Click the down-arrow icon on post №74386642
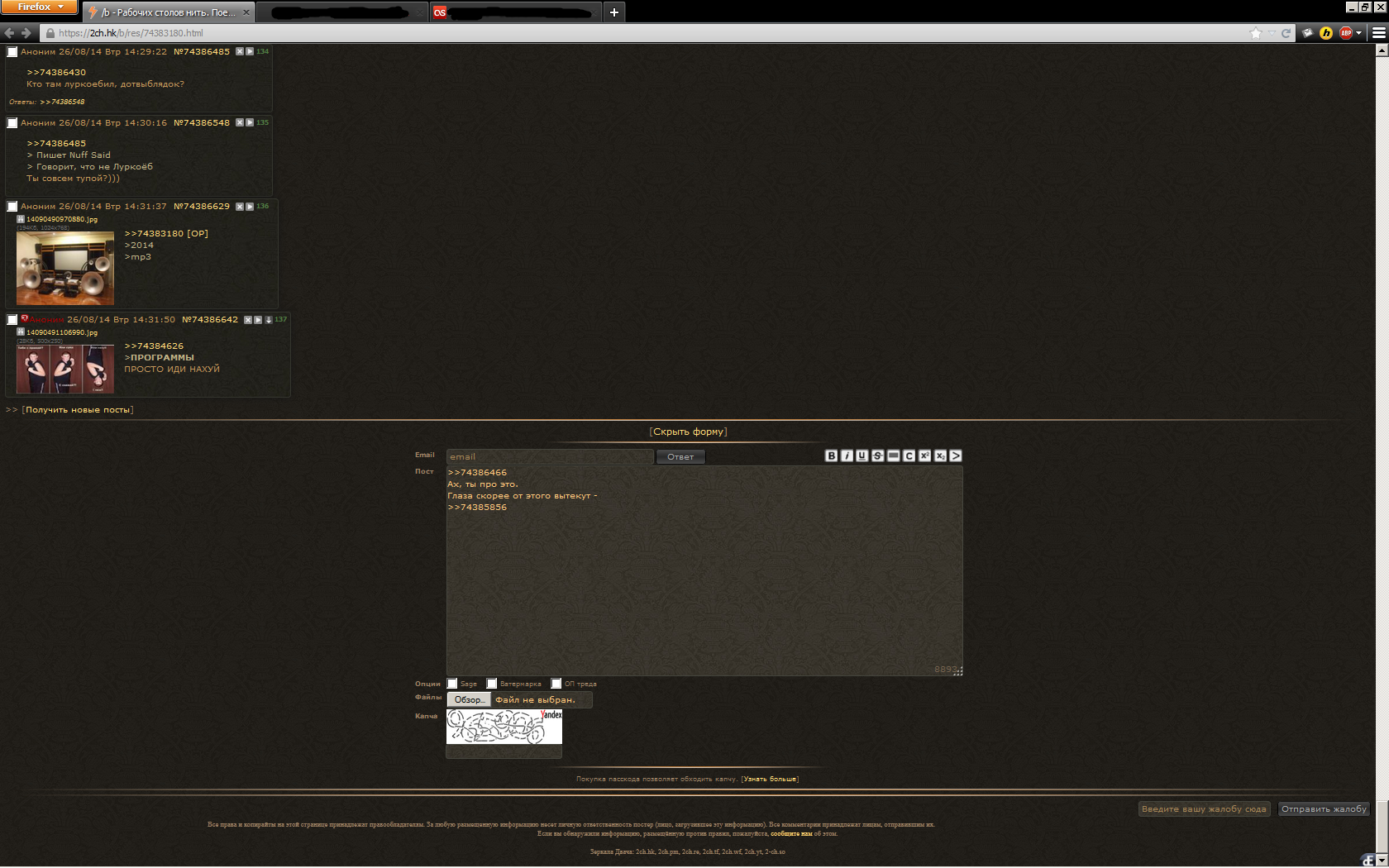 [x=268, y=320]
